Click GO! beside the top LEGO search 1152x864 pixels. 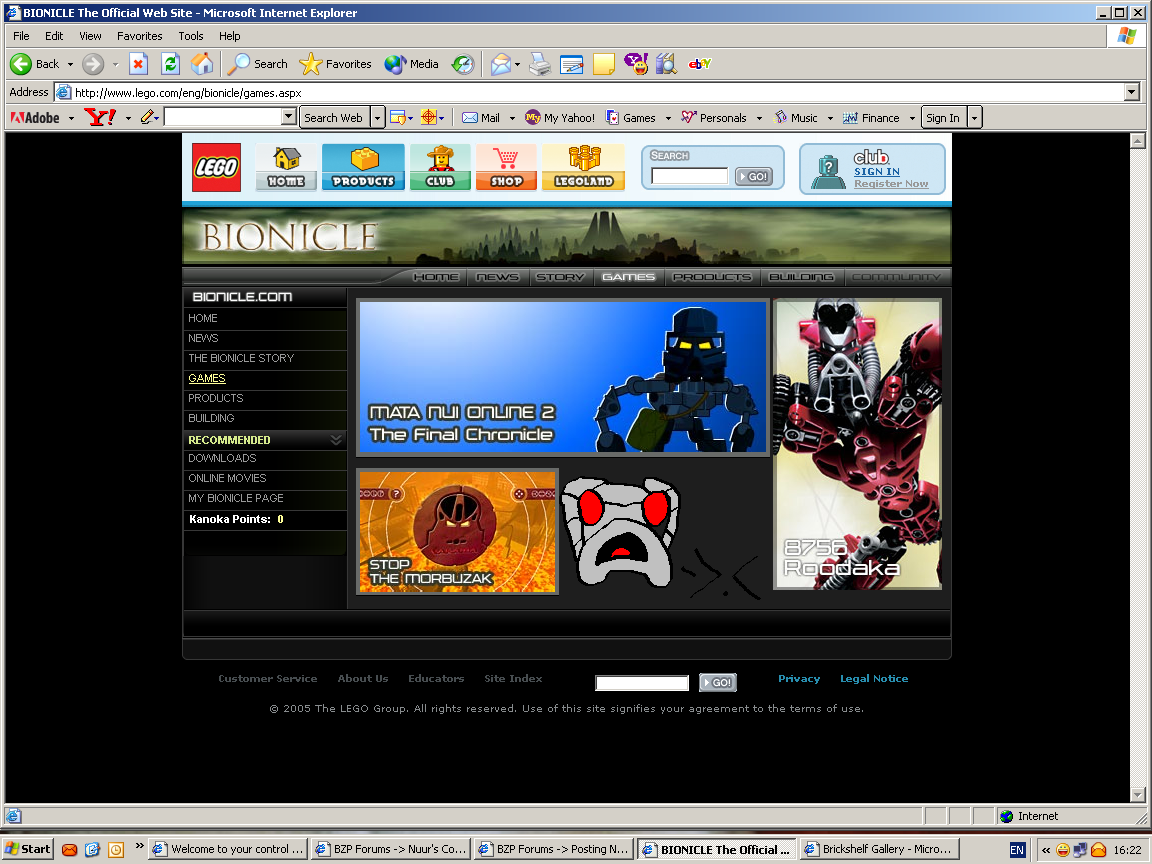(x=753, y=176)
